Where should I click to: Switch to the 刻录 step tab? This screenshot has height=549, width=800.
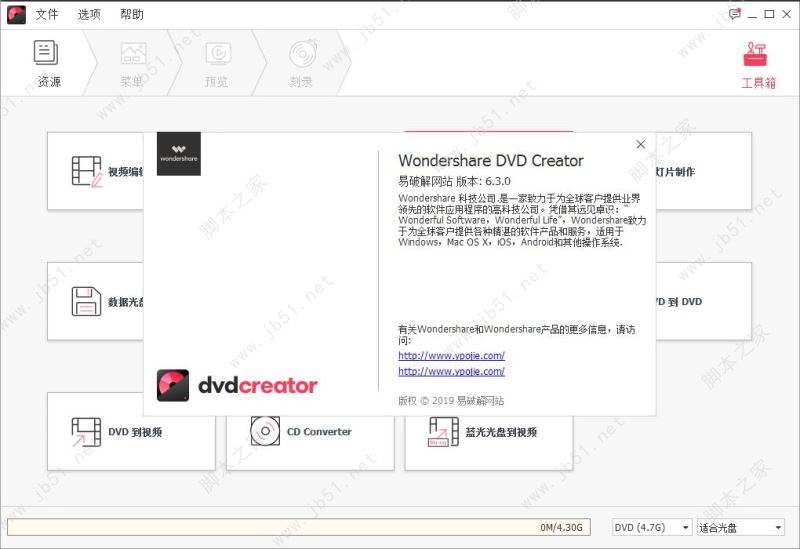(x=302, y=63)
